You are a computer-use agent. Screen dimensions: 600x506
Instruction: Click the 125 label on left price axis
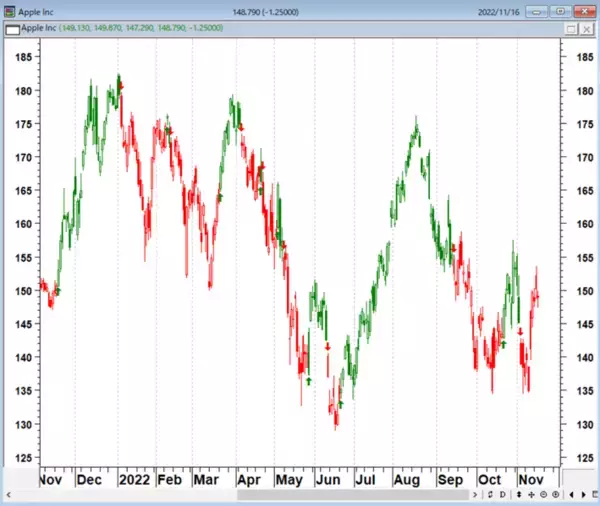pos(24,458)
